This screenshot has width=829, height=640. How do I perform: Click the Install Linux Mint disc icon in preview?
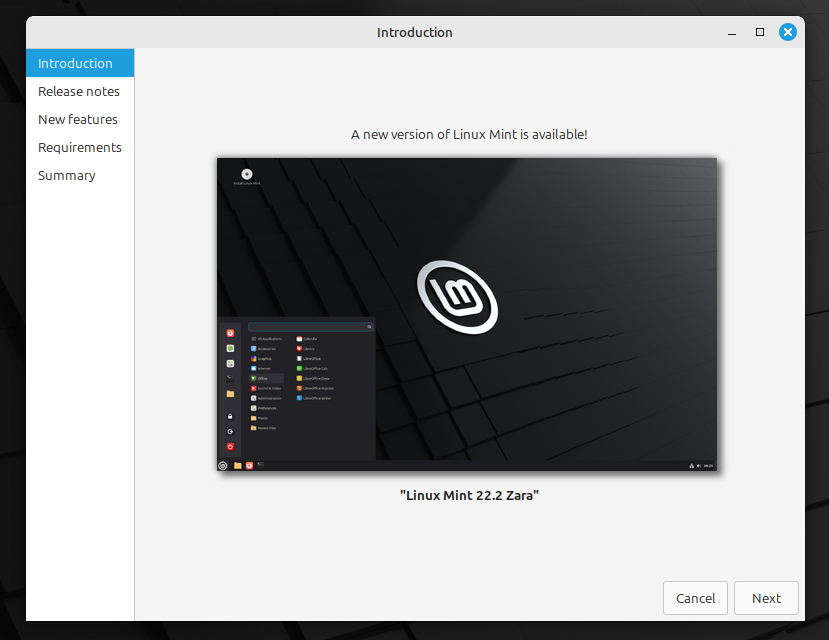coord(247,174)
